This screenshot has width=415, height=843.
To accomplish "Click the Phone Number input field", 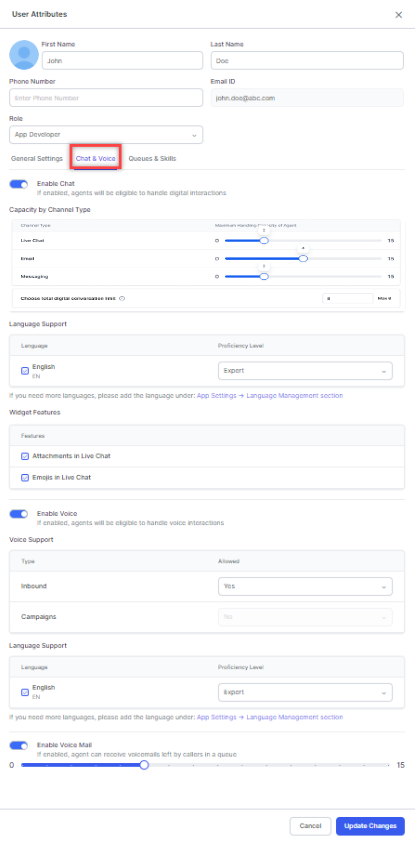I will (x=106, y=98).
